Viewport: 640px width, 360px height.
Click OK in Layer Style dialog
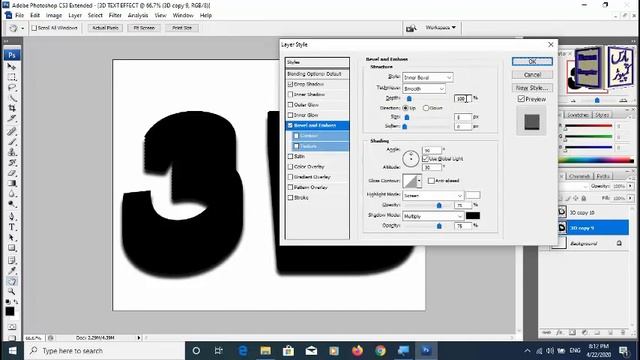coord(532,61)
